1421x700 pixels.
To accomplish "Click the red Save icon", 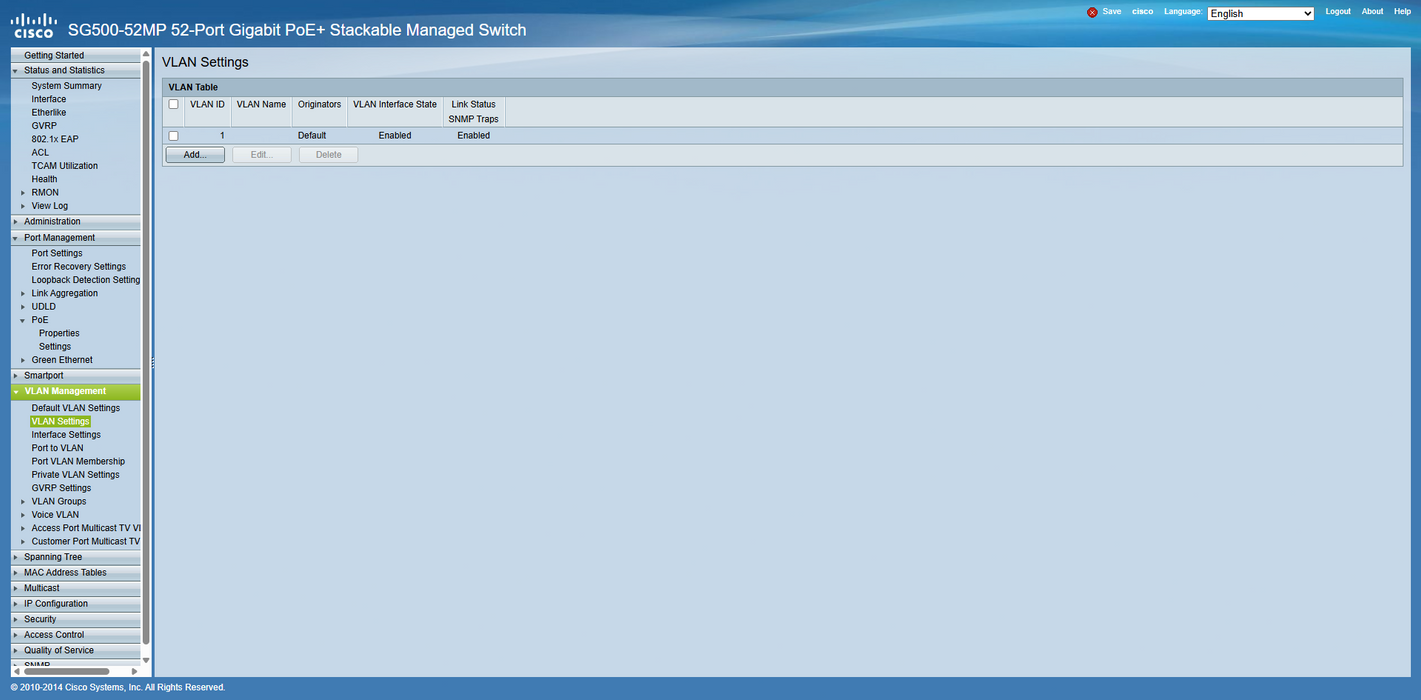I will coord(1092,13).
